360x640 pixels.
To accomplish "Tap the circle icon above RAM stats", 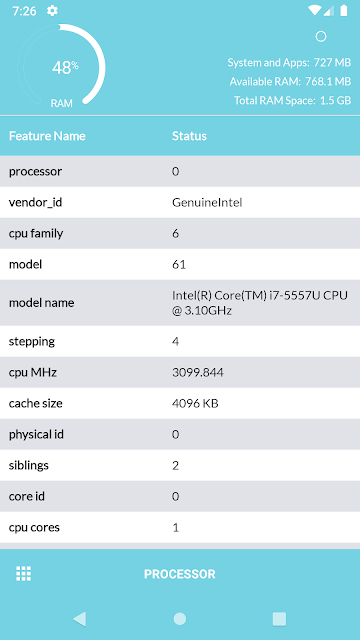I will click(321, 37).
